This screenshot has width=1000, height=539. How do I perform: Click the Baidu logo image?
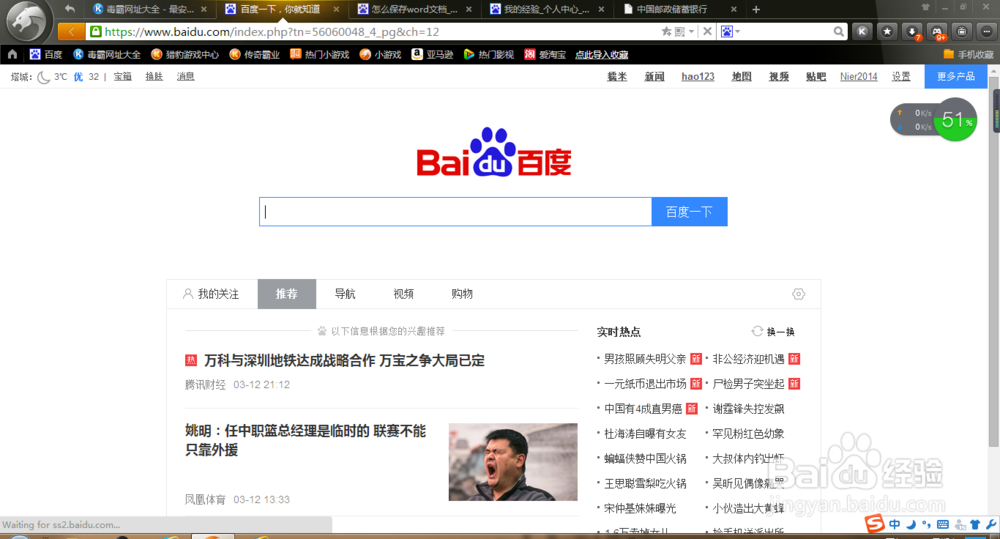click(494, 152)
